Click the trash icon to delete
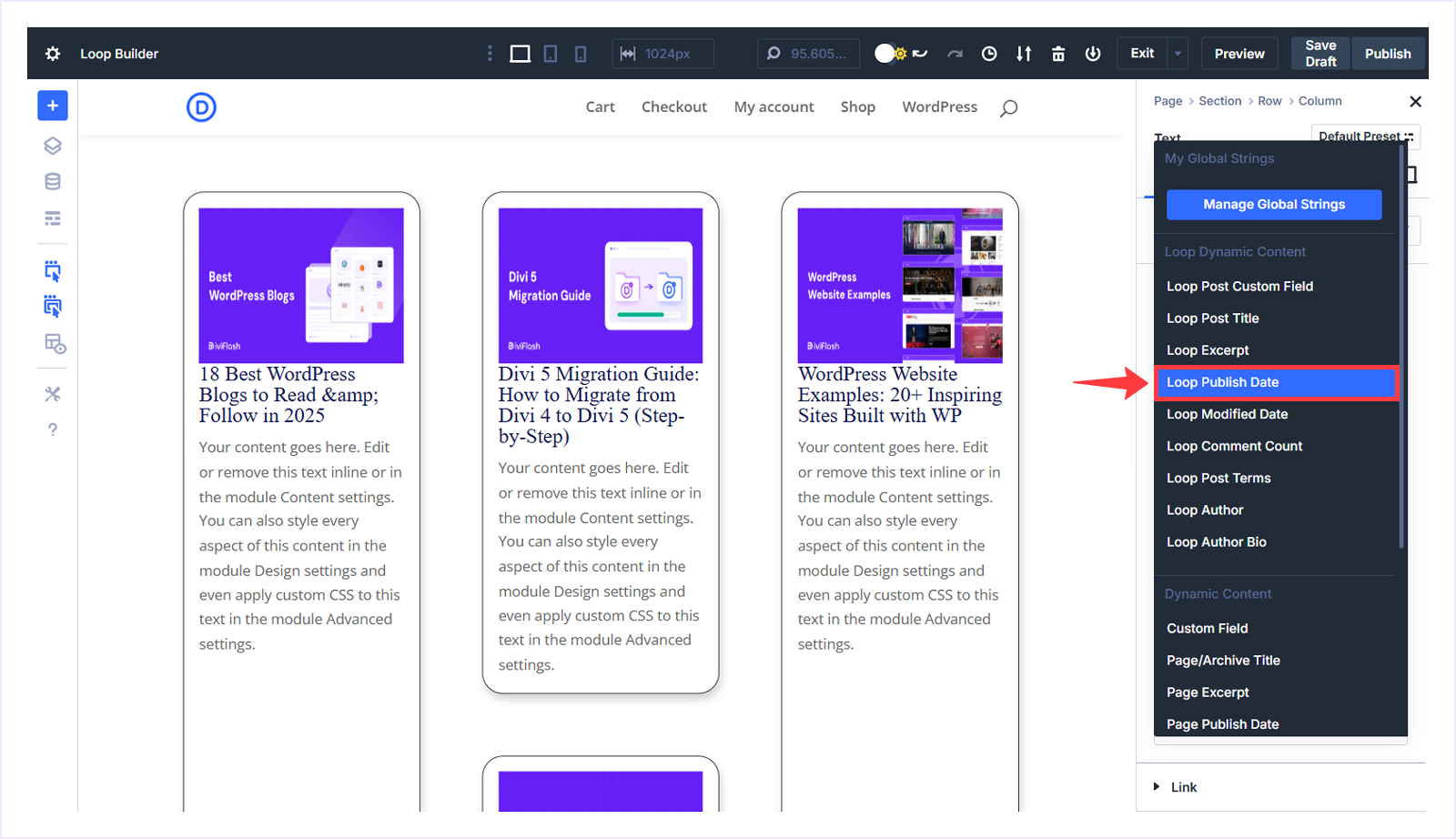This screenshot has height=839, width=1456. [x=1057, y=54]
